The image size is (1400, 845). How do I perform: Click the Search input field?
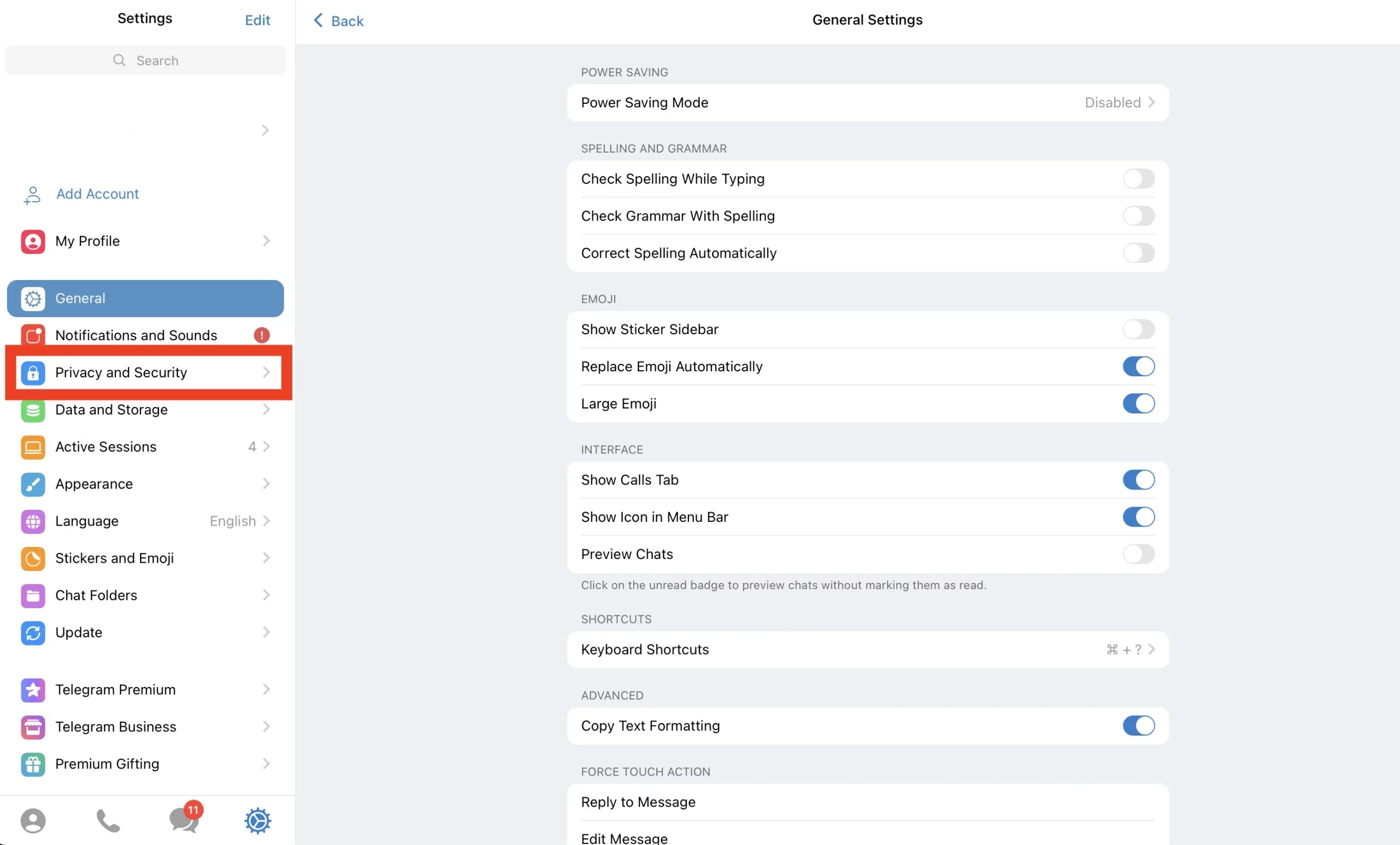point(145,61)
